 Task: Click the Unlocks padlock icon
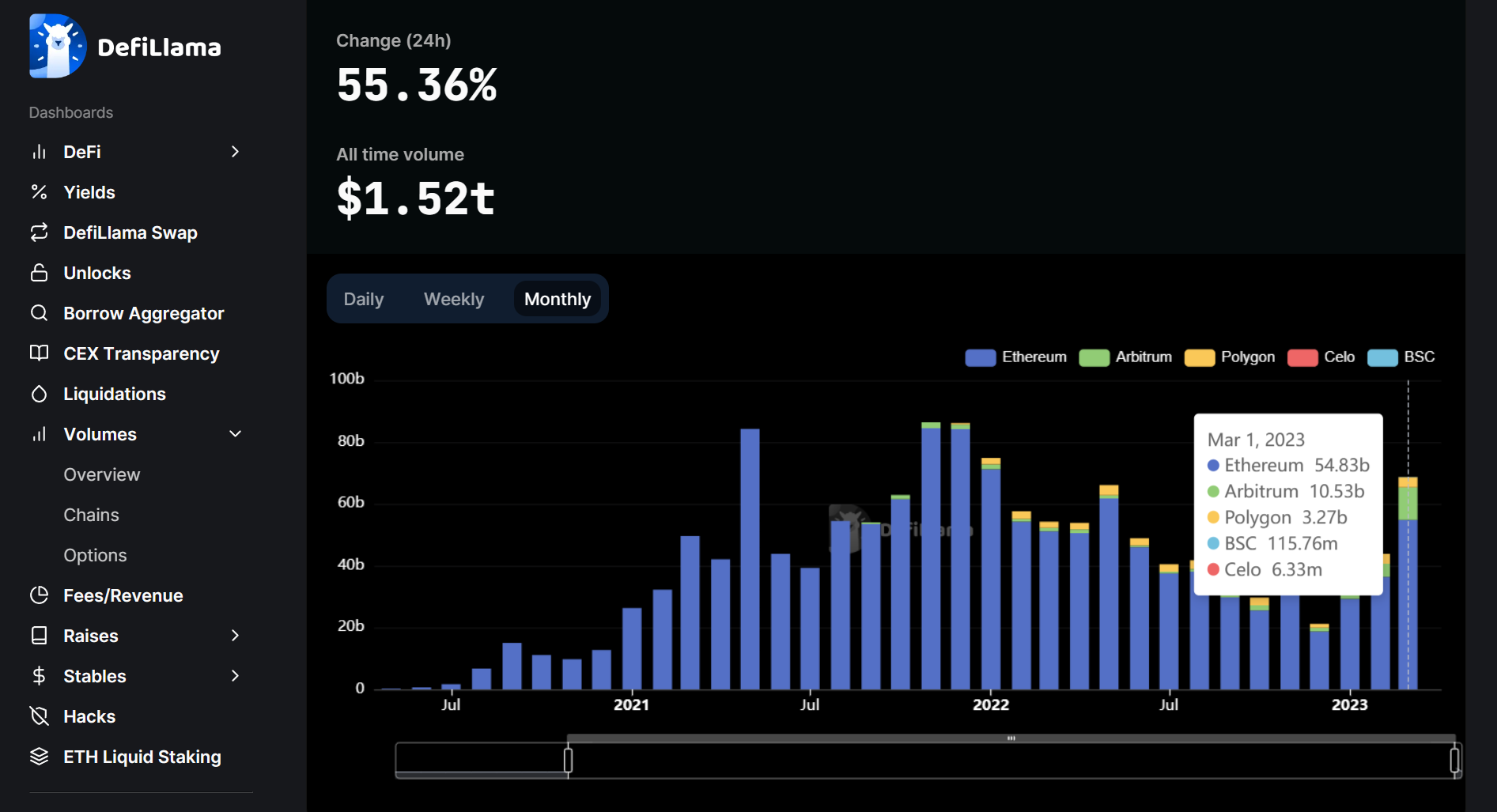pos(39,273)
